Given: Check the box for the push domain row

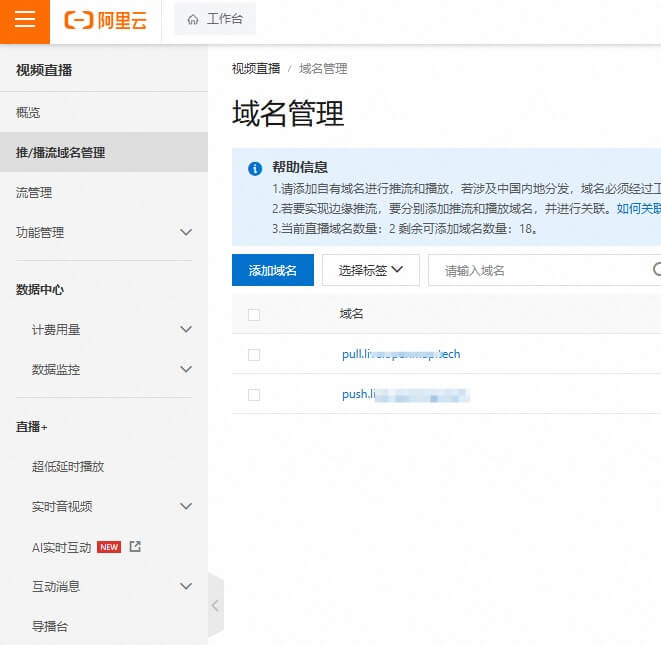Looking at the screenshot, I should coord(254,395).
